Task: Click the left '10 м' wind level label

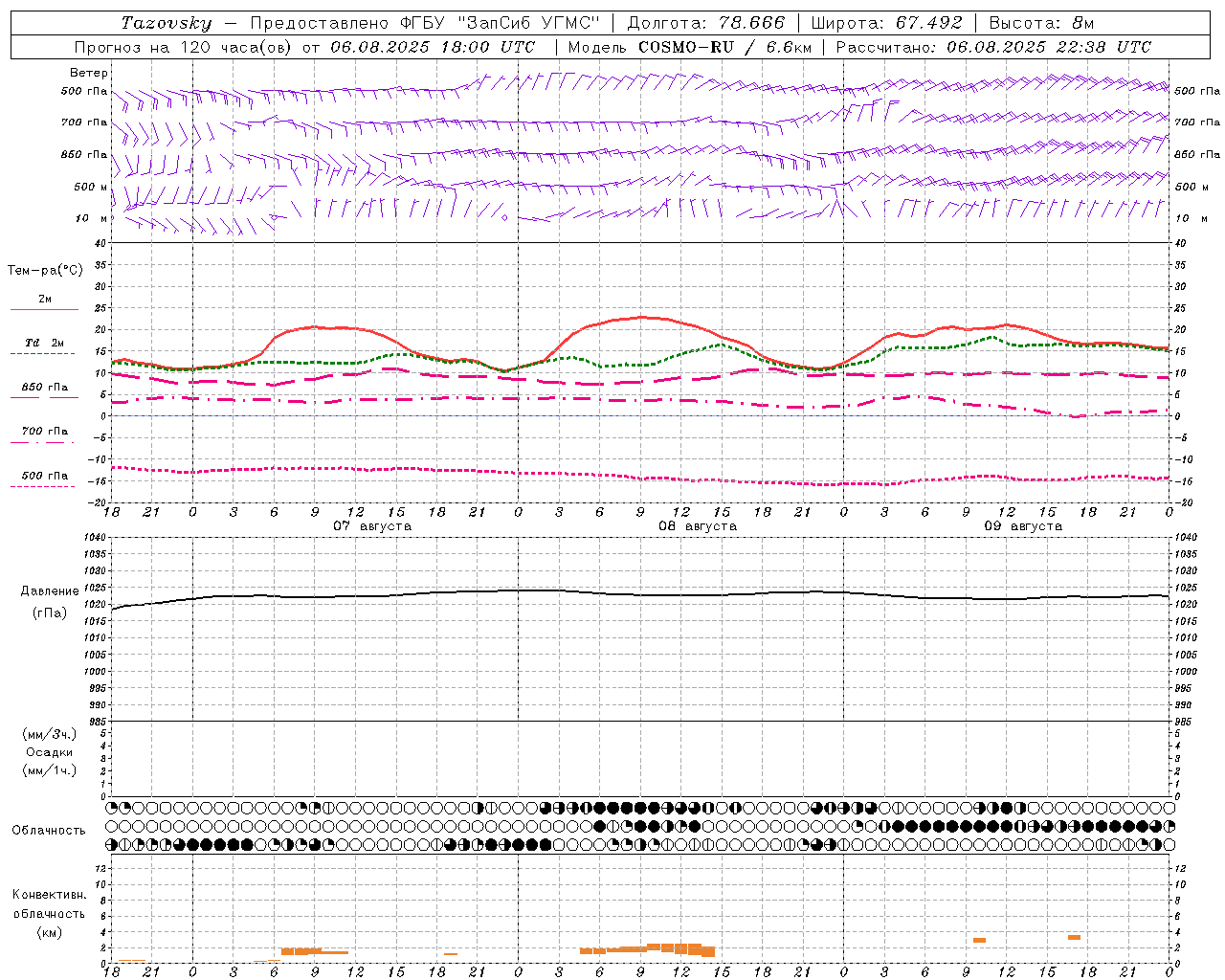Action: 92,218
